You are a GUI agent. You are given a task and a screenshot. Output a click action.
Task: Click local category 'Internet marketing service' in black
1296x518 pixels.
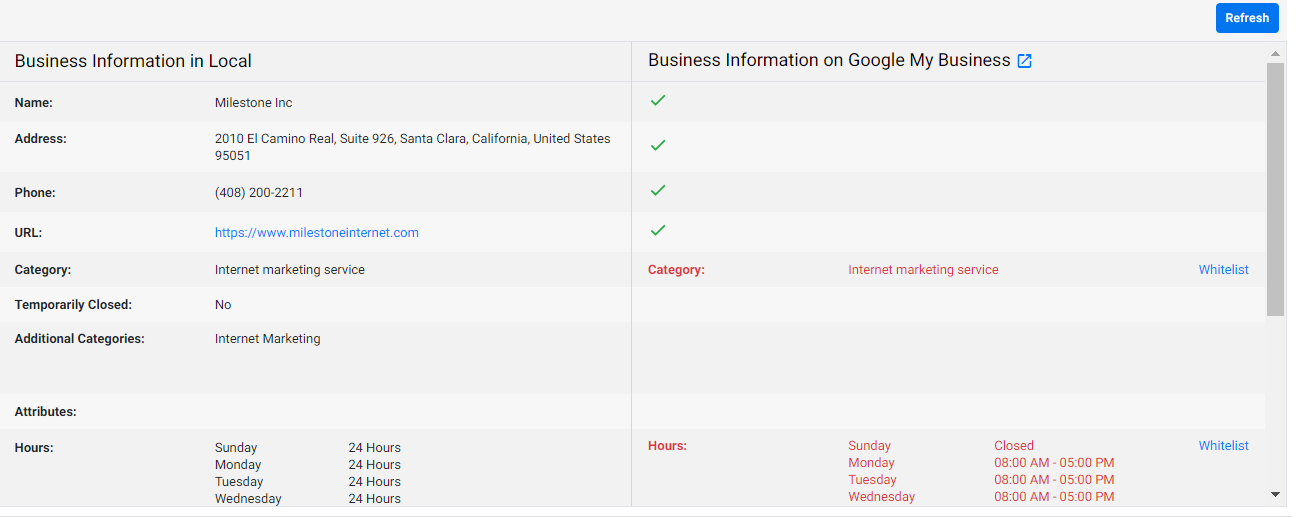(x=290, y=270)
